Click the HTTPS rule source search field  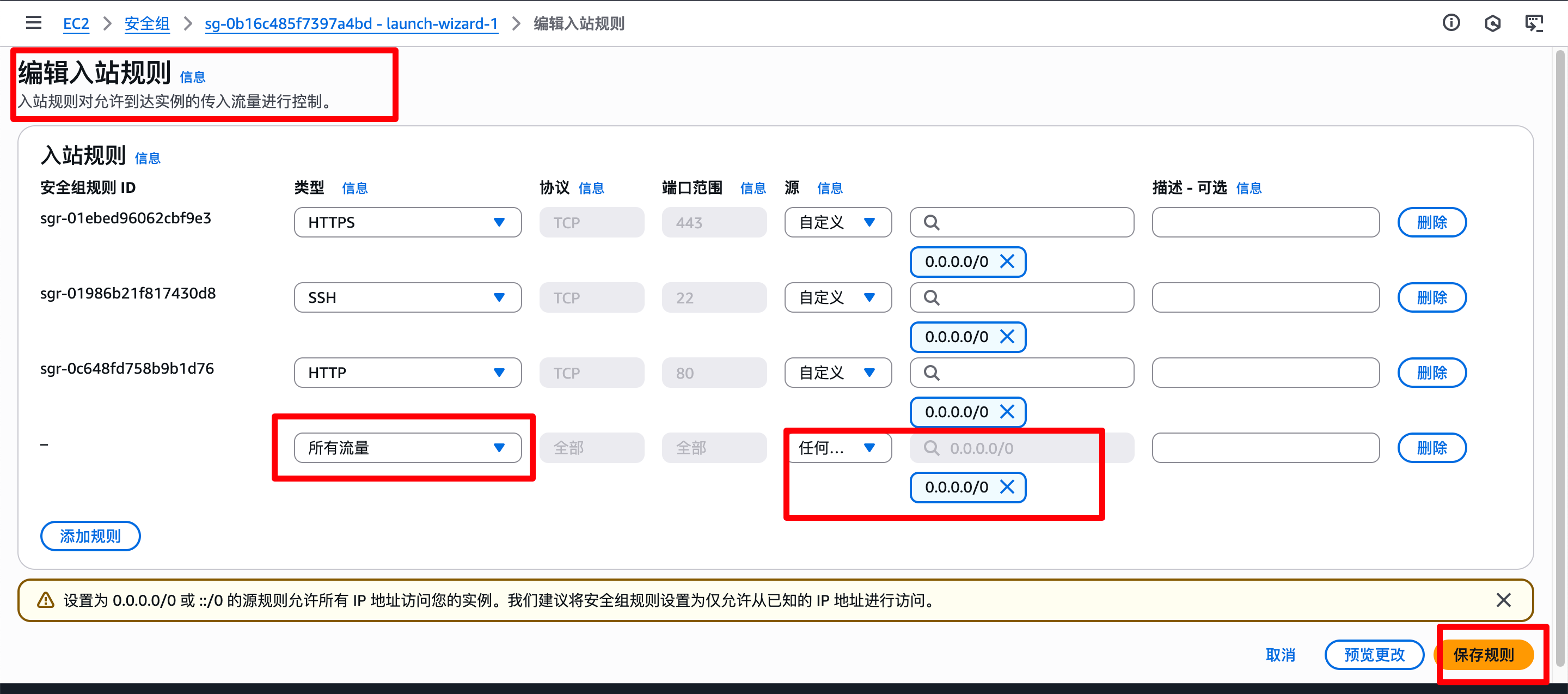[1028, 222]
